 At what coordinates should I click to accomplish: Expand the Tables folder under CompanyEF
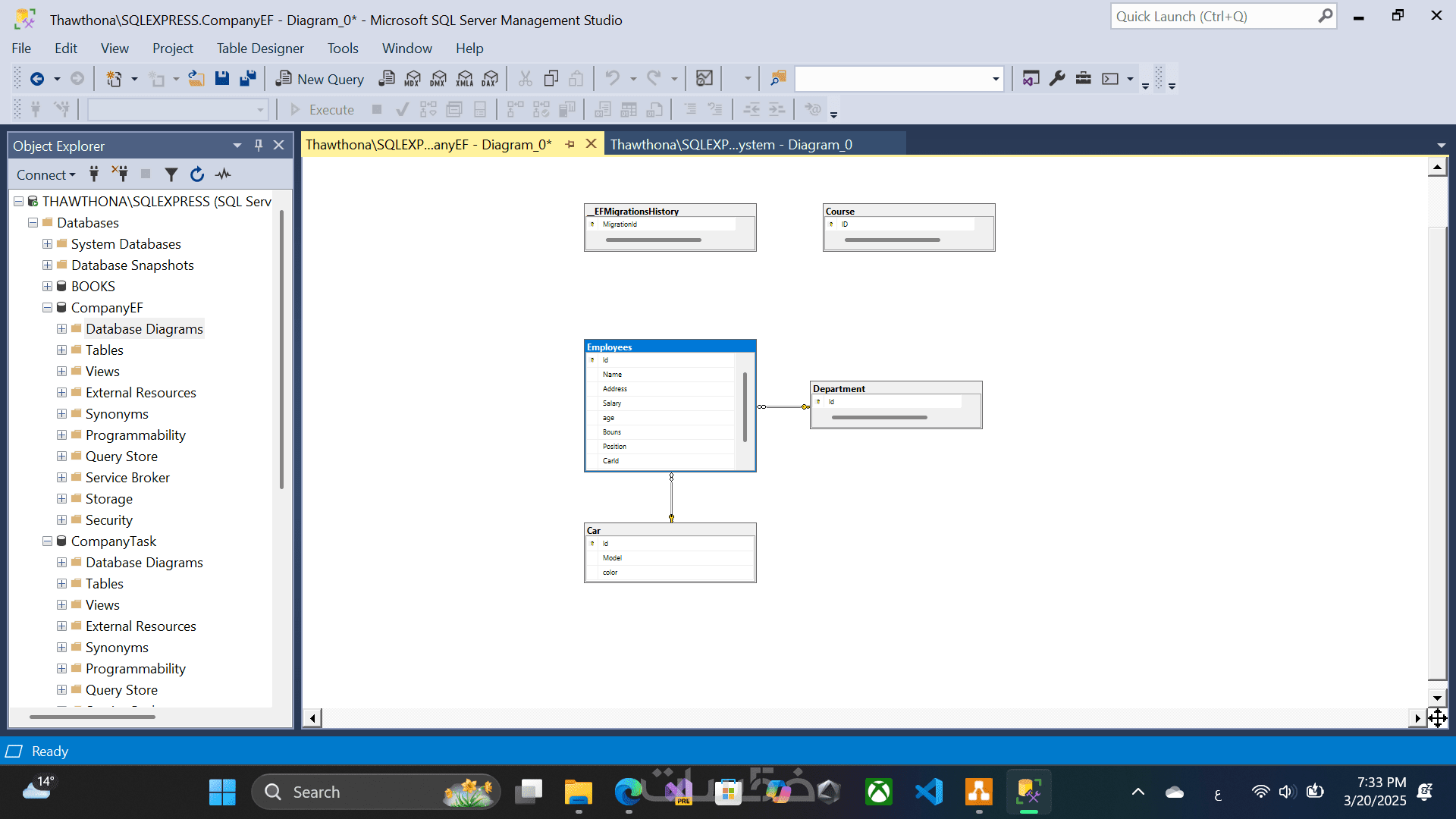coord(61,350)
